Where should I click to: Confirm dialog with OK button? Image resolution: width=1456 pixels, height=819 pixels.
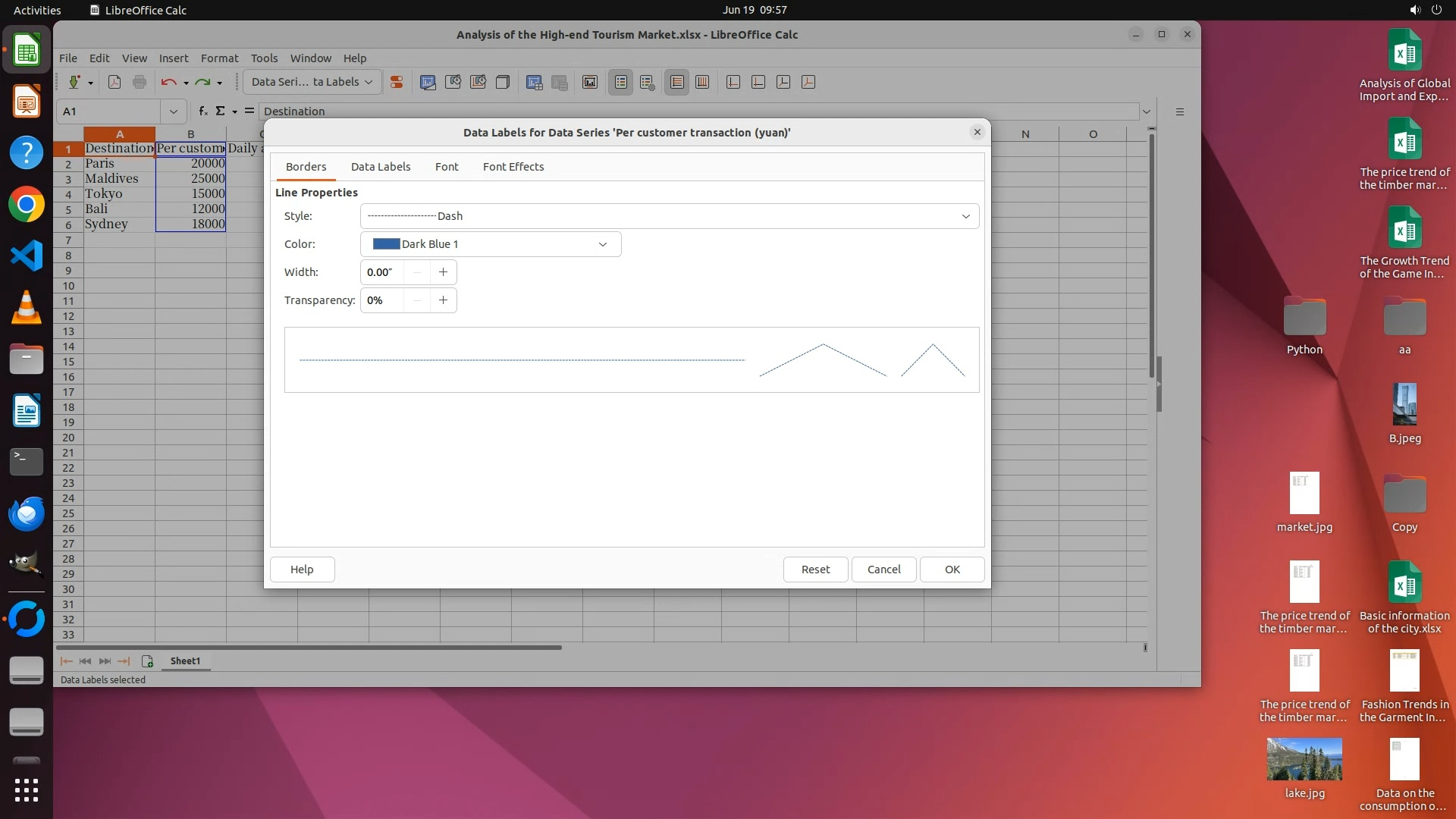point(952,570)
